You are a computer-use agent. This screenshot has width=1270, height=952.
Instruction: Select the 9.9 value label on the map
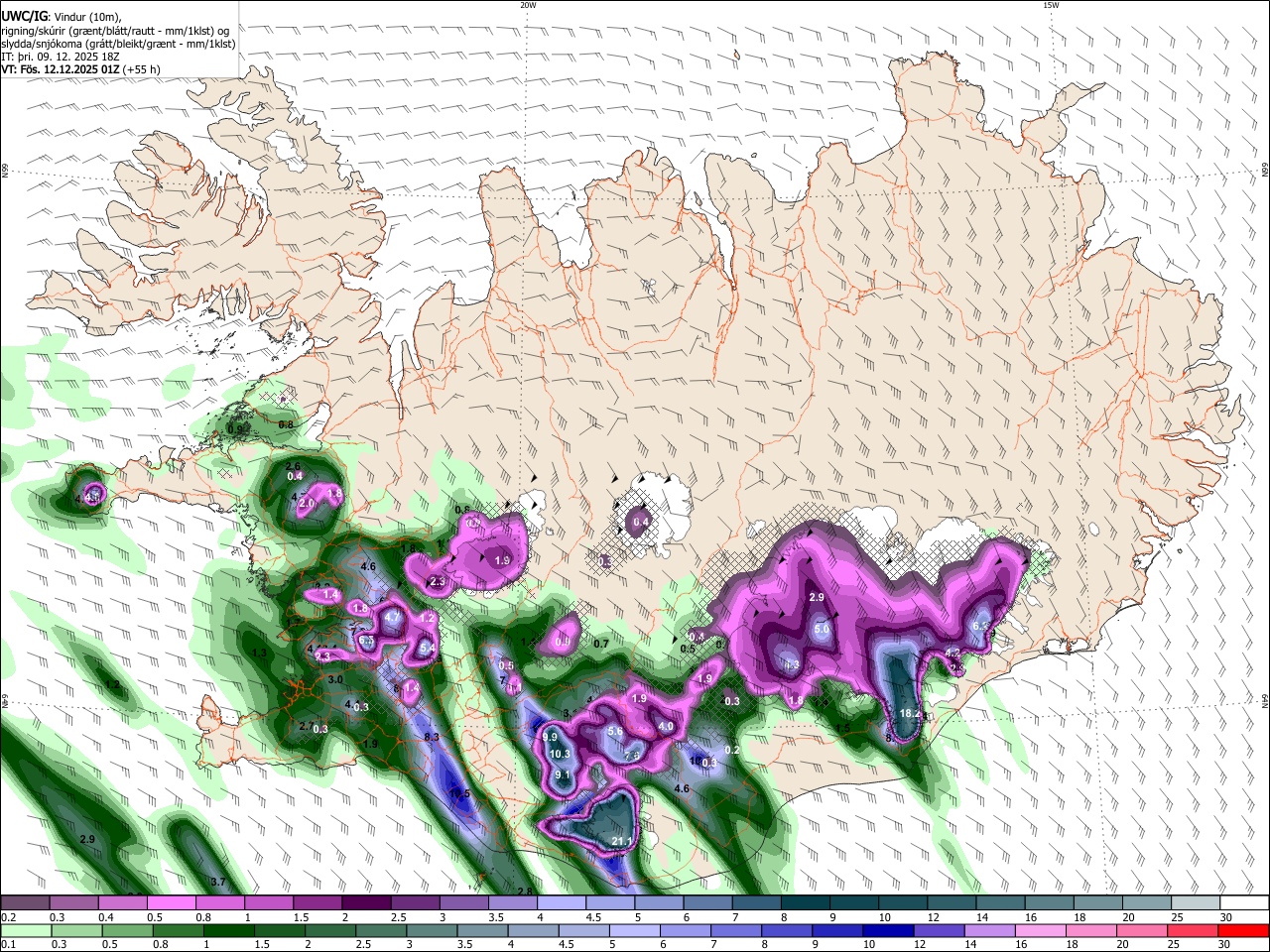551,738
